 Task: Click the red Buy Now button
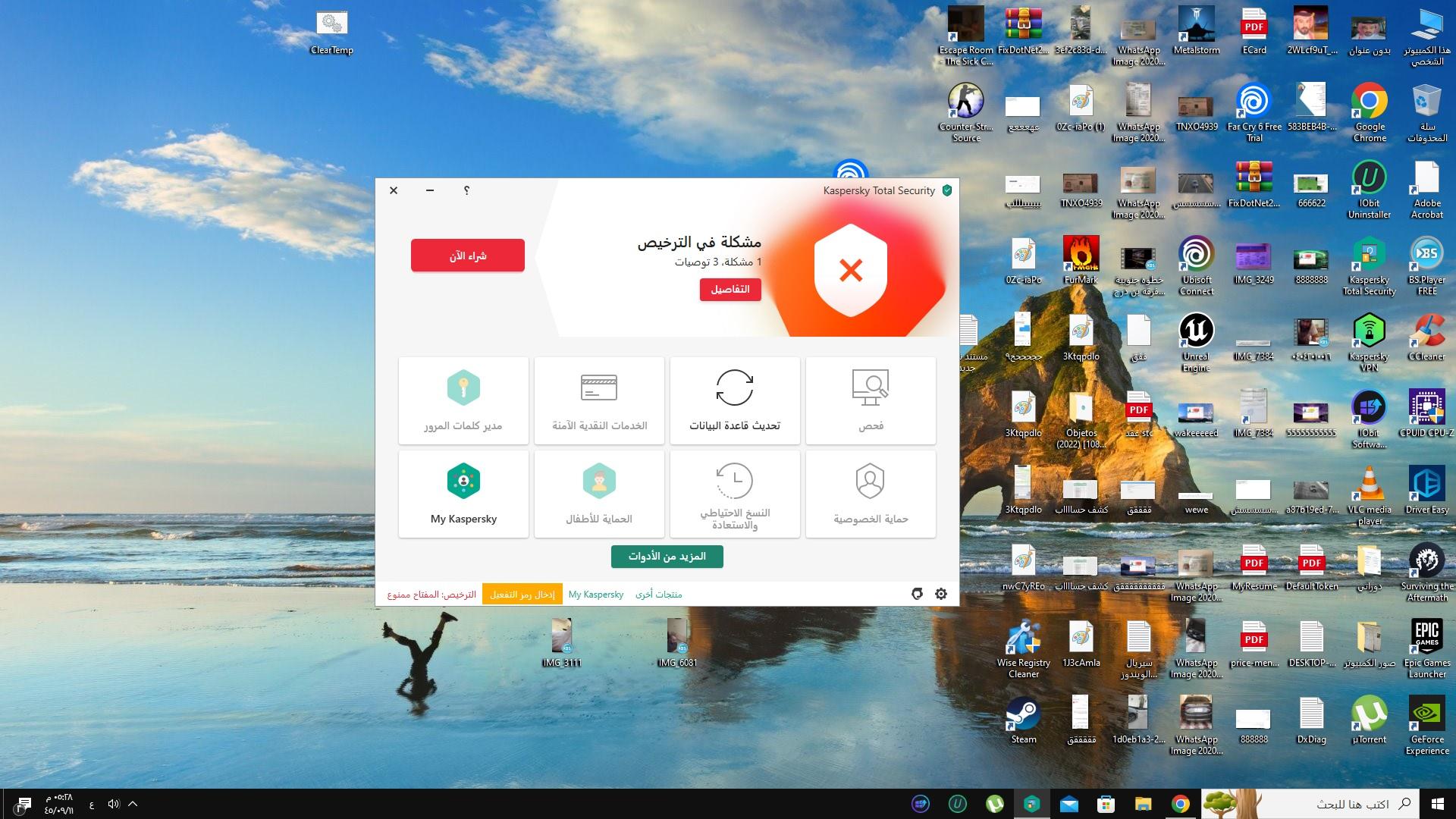point(468,256)
